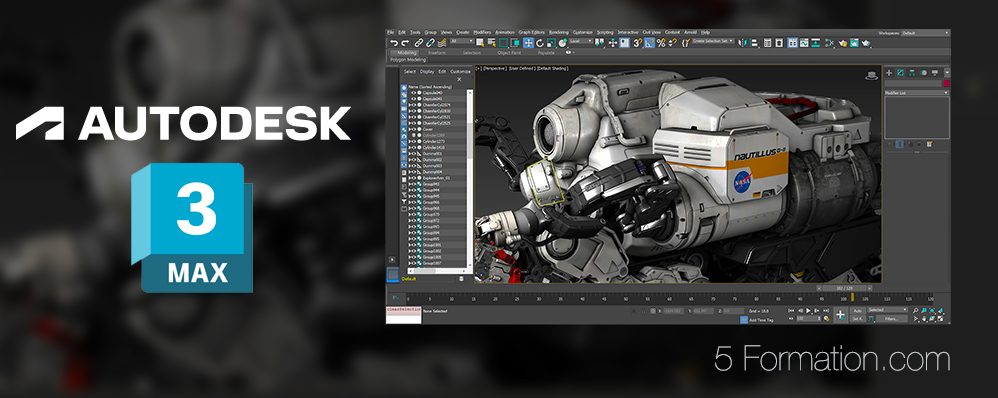Toggle the Angle Snap icon
This screenshot has height=398, width=998.
[x=649, y=43]
